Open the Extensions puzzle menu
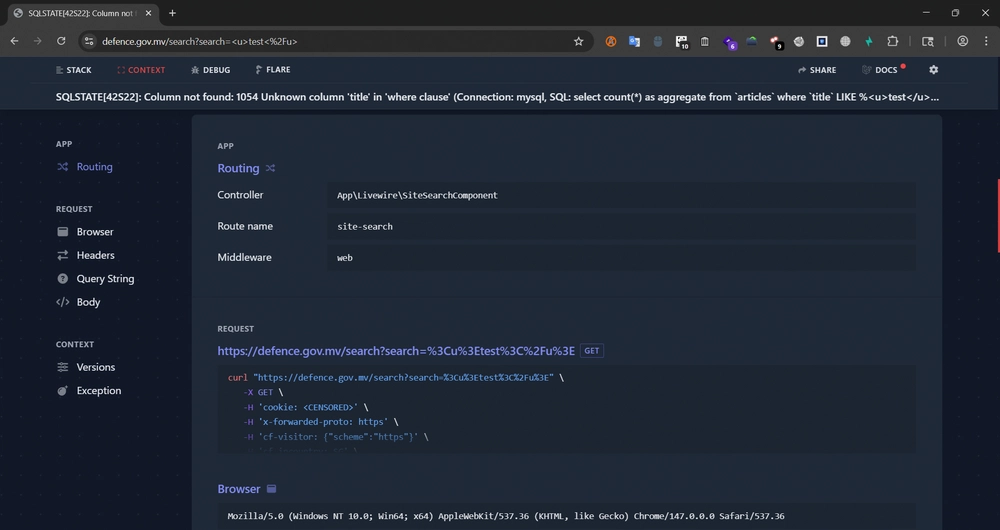Image resolution: width=1000 pixels, height=530 pixels. [x=893, y=41]
